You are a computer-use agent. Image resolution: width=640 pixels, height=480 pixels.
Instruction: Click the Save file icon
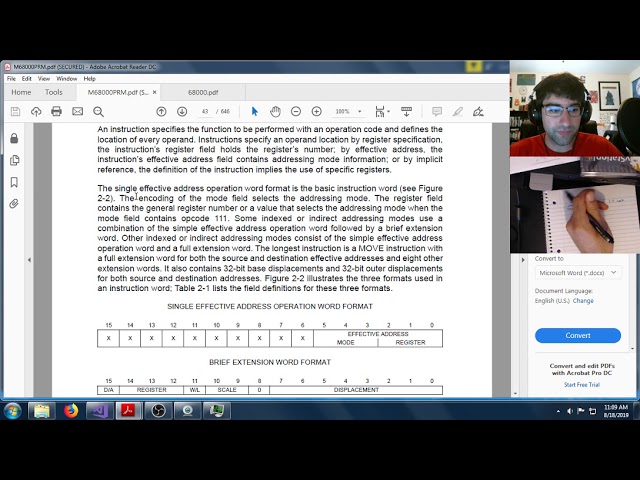(x=16, y=111)
